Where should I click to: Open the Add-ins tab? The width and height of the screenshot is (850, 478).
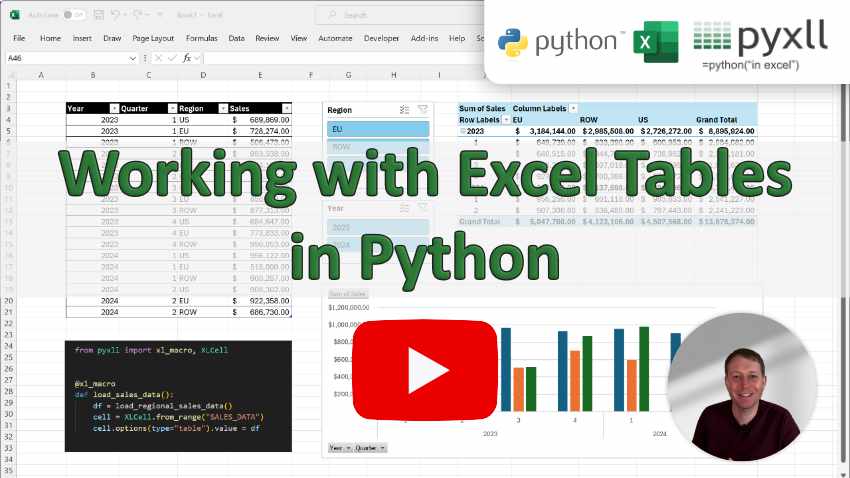pos(424,38)
